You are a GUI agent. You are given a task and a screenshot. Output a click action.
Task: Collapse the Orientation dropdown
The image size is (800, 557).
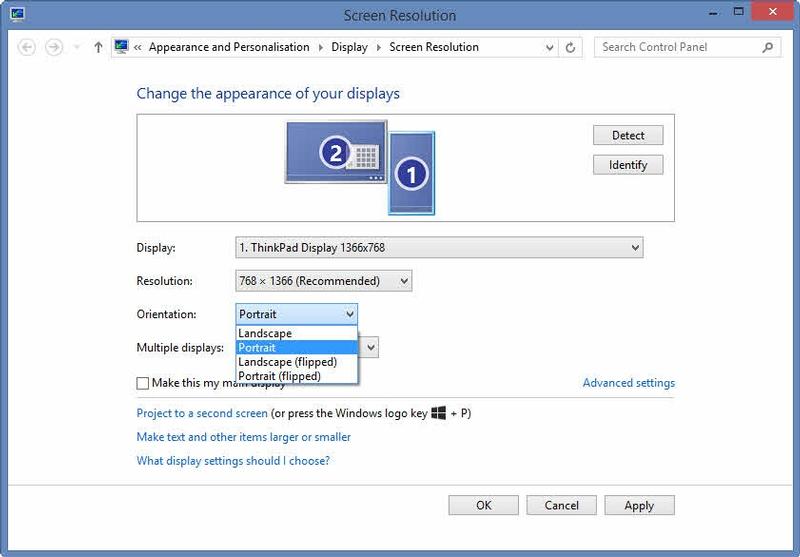tap(296, 314)
